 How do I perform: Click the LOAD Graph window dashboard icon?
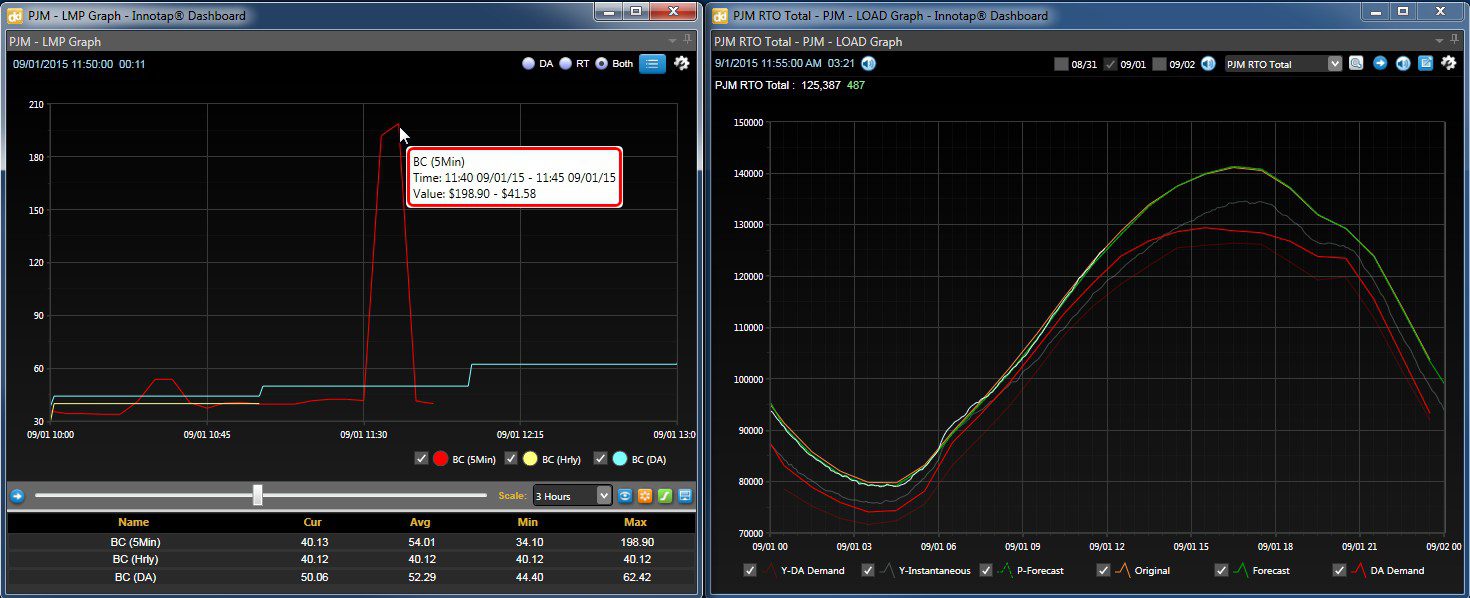[x=721, y=15]
